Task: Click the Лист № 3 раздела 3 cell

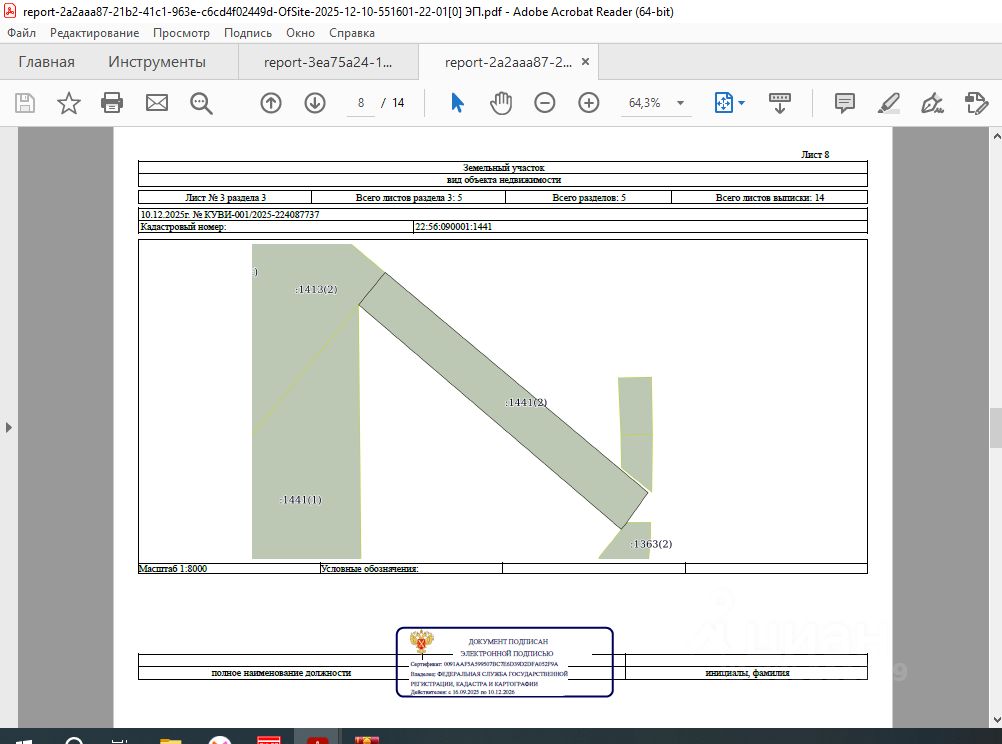Action: (225, 198)
